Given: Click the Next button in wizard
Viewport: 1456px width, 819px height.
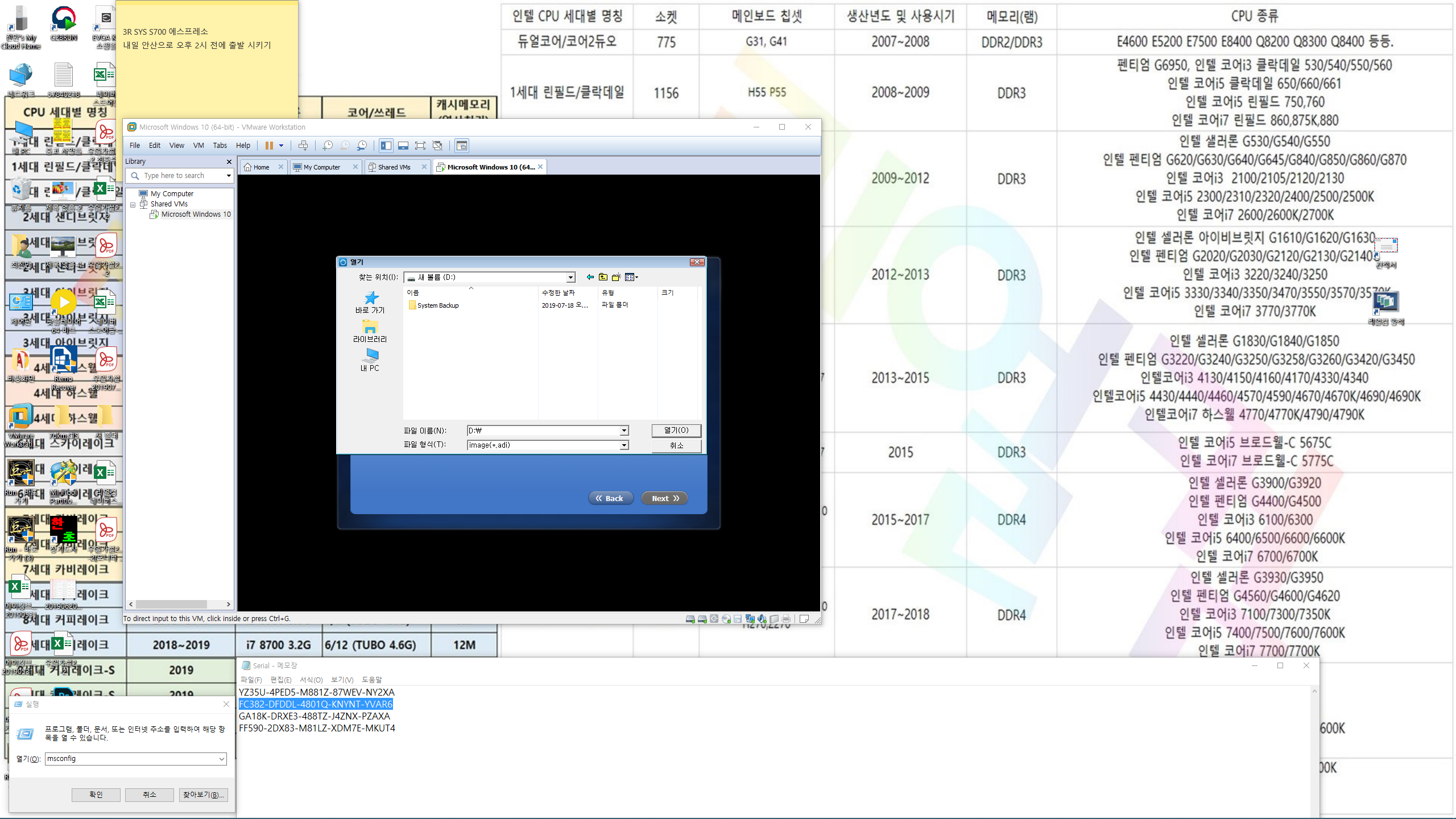Looking at the screenshot, I should [665, 498].
